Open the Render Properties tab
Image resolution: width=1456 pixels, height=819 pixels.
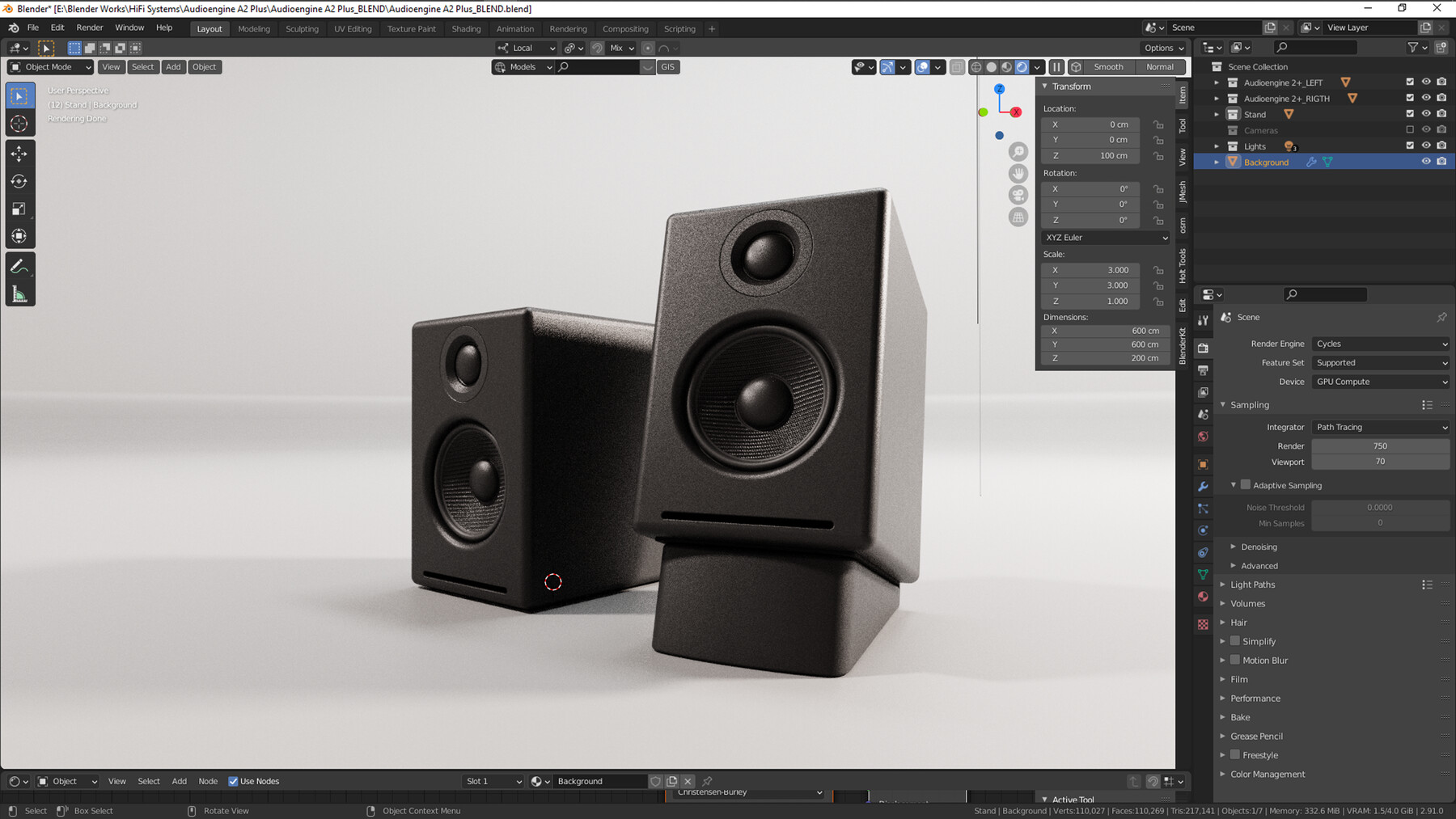tap(1203, 348)
